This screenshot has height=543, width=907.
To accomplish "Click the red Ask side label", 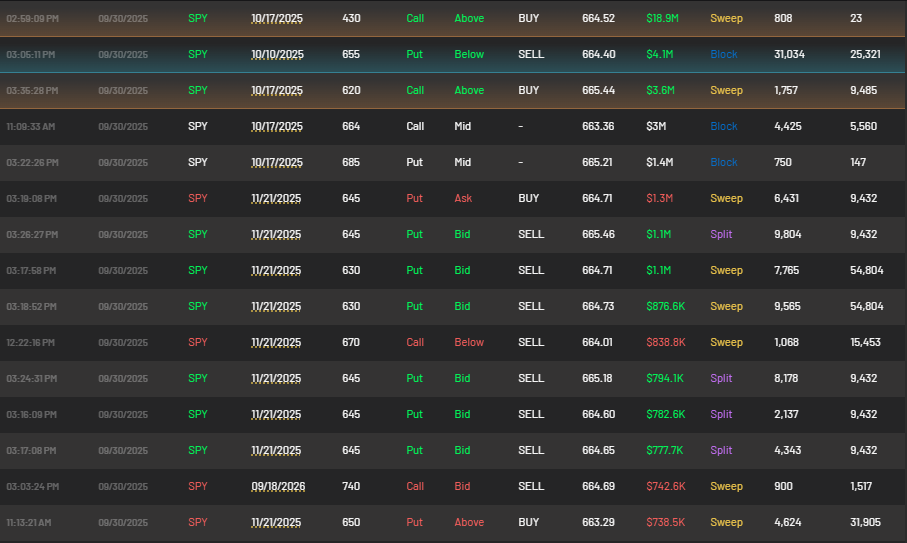I will [x=463, y=198].
